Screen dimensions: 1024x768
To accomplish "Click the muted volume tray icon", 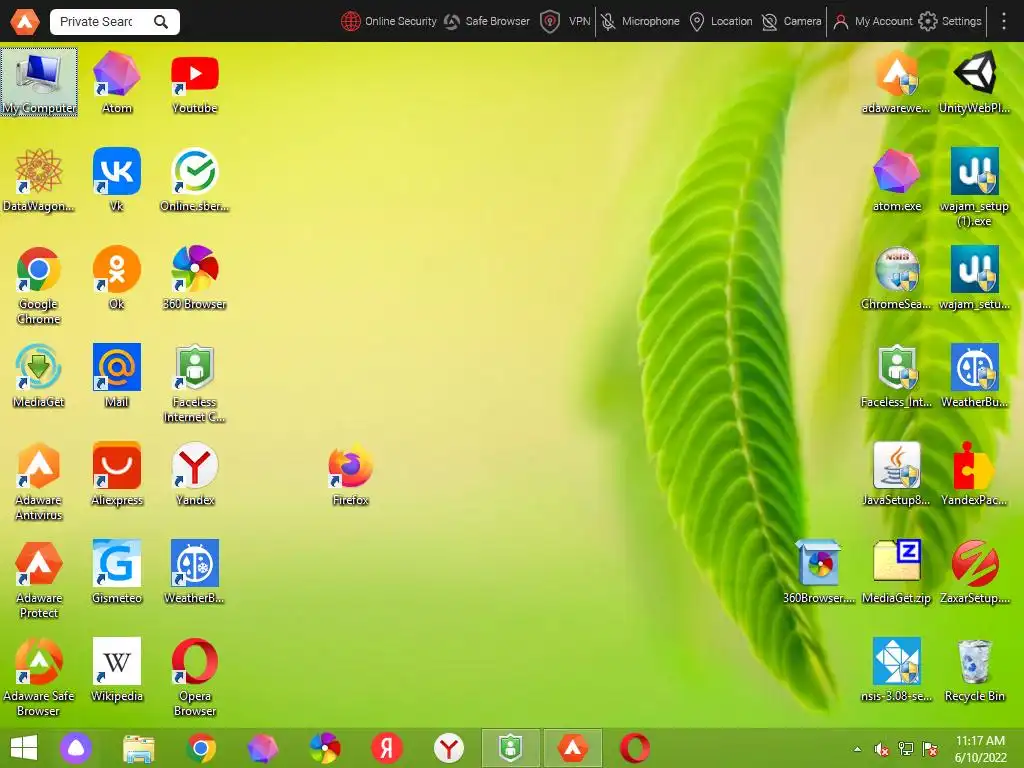I will point(882,749).
